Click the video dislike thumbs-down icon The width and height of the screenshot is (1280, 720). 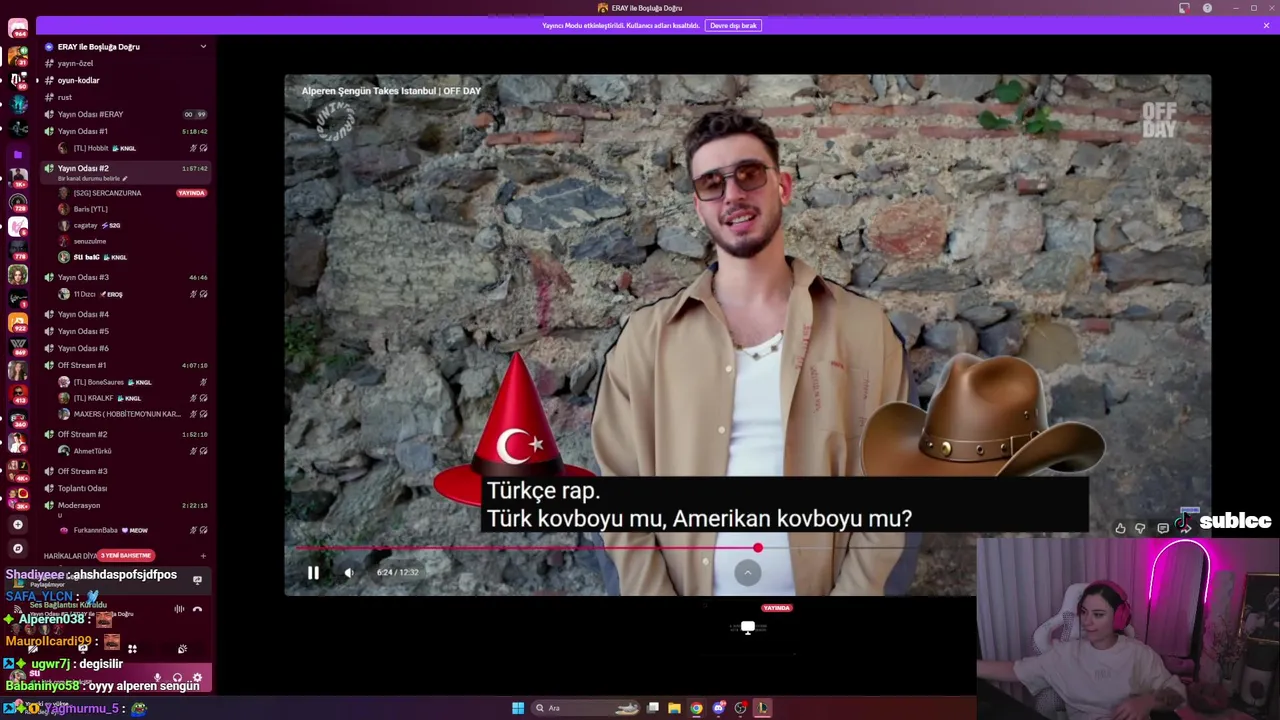[1140, 528]
